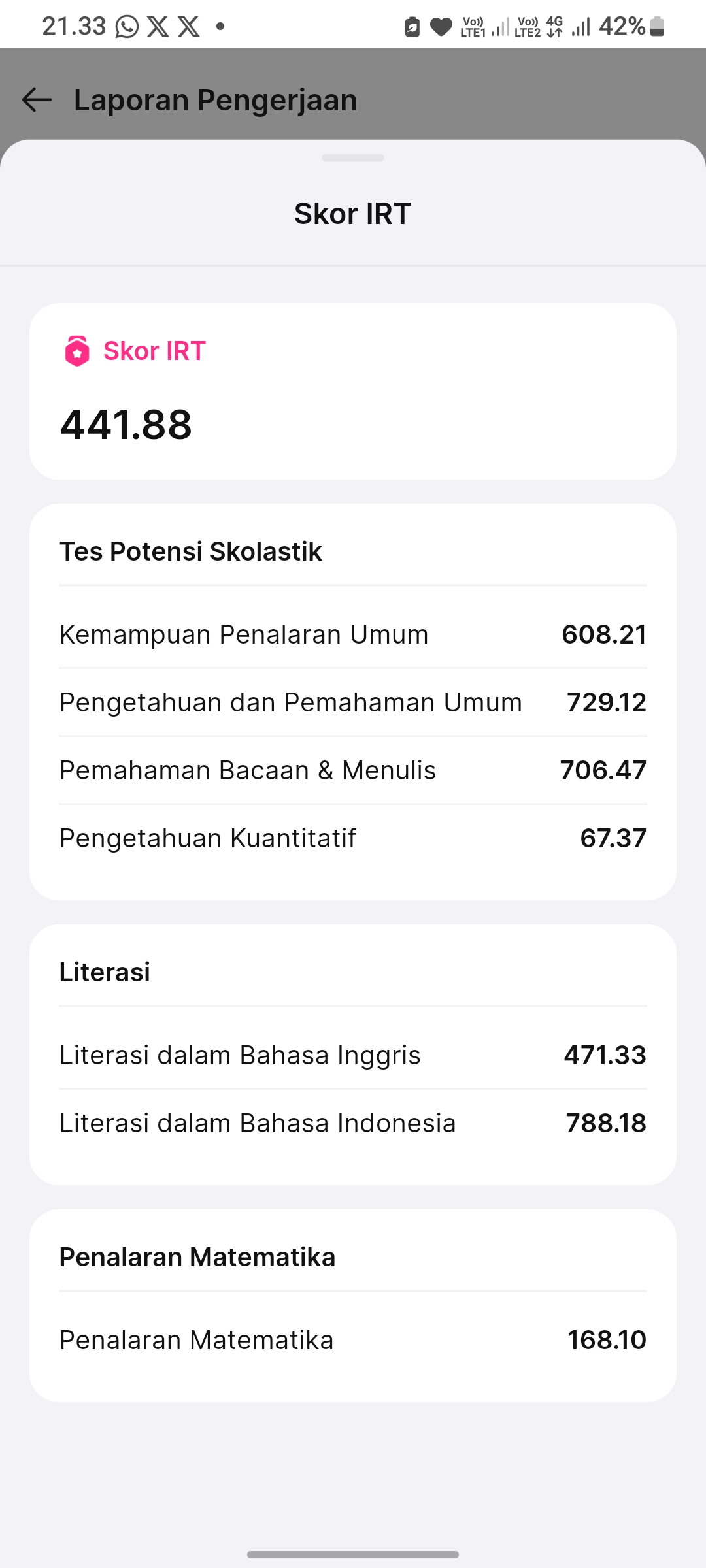
Task: Tap the Laporan Pengerjaan header title
Action: pos(216,100)
